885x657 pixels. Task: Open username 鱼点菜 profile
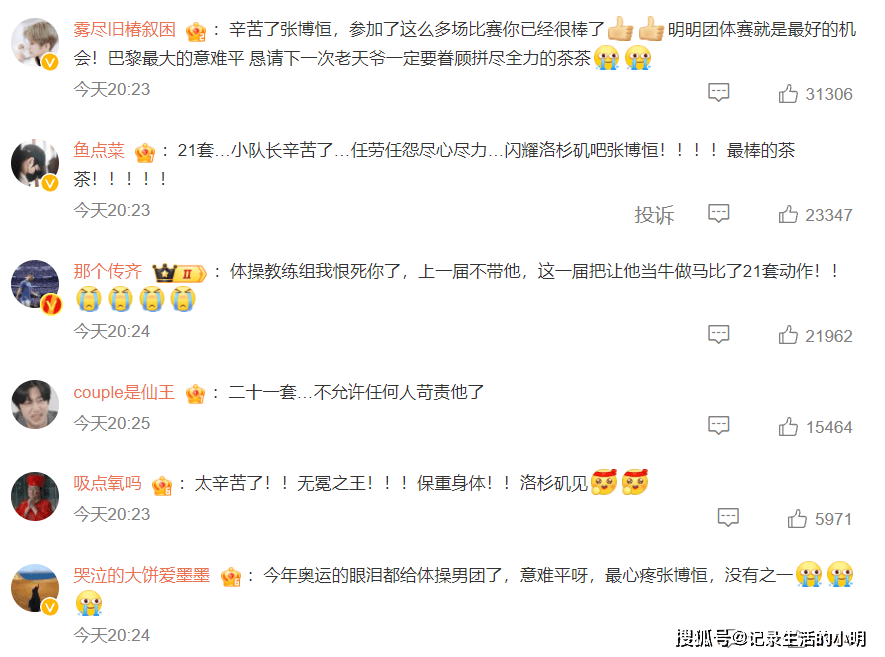tap(99, 150)
